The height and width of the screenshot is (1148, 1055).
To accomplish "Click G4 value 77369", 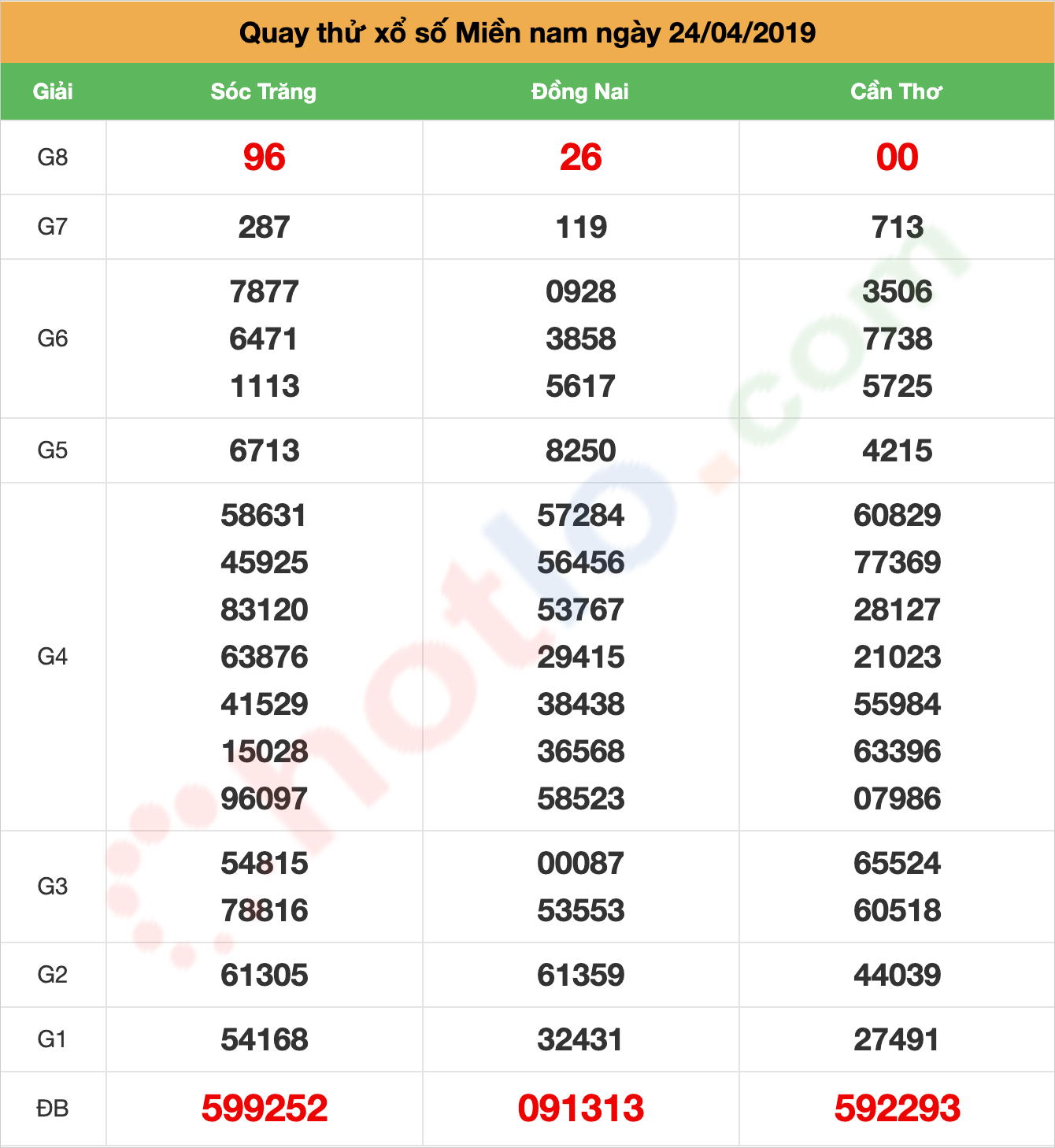I will point(898,563).
